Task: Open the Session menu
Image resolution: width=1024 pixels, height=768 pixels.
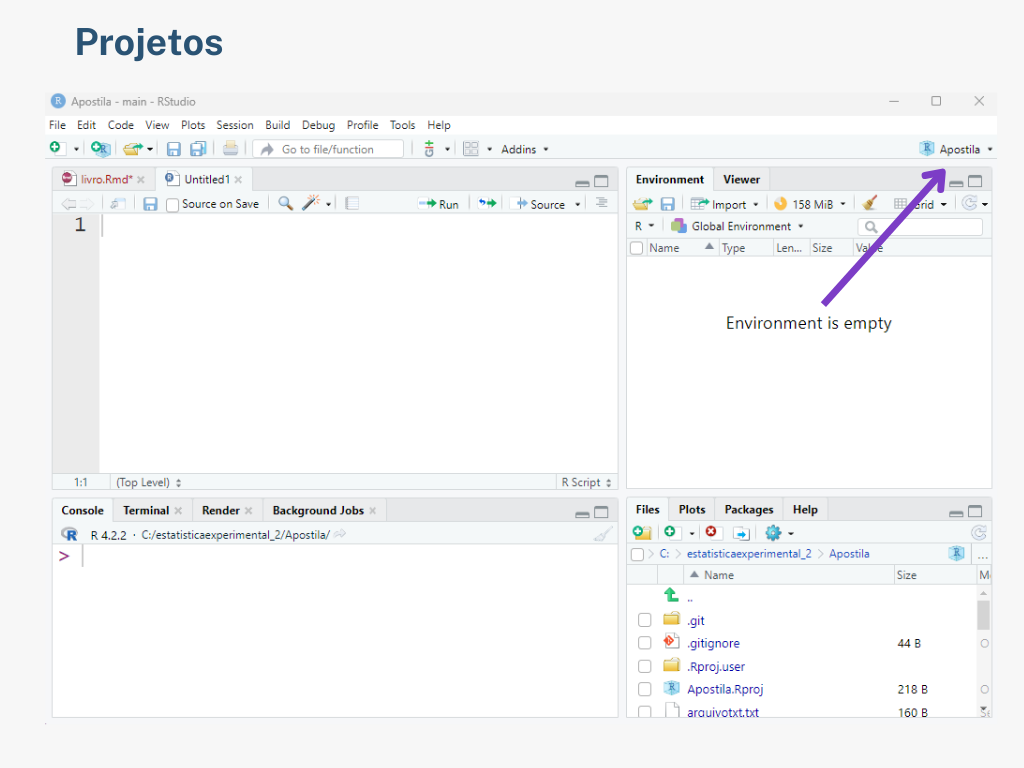Action: pos(235,125)
